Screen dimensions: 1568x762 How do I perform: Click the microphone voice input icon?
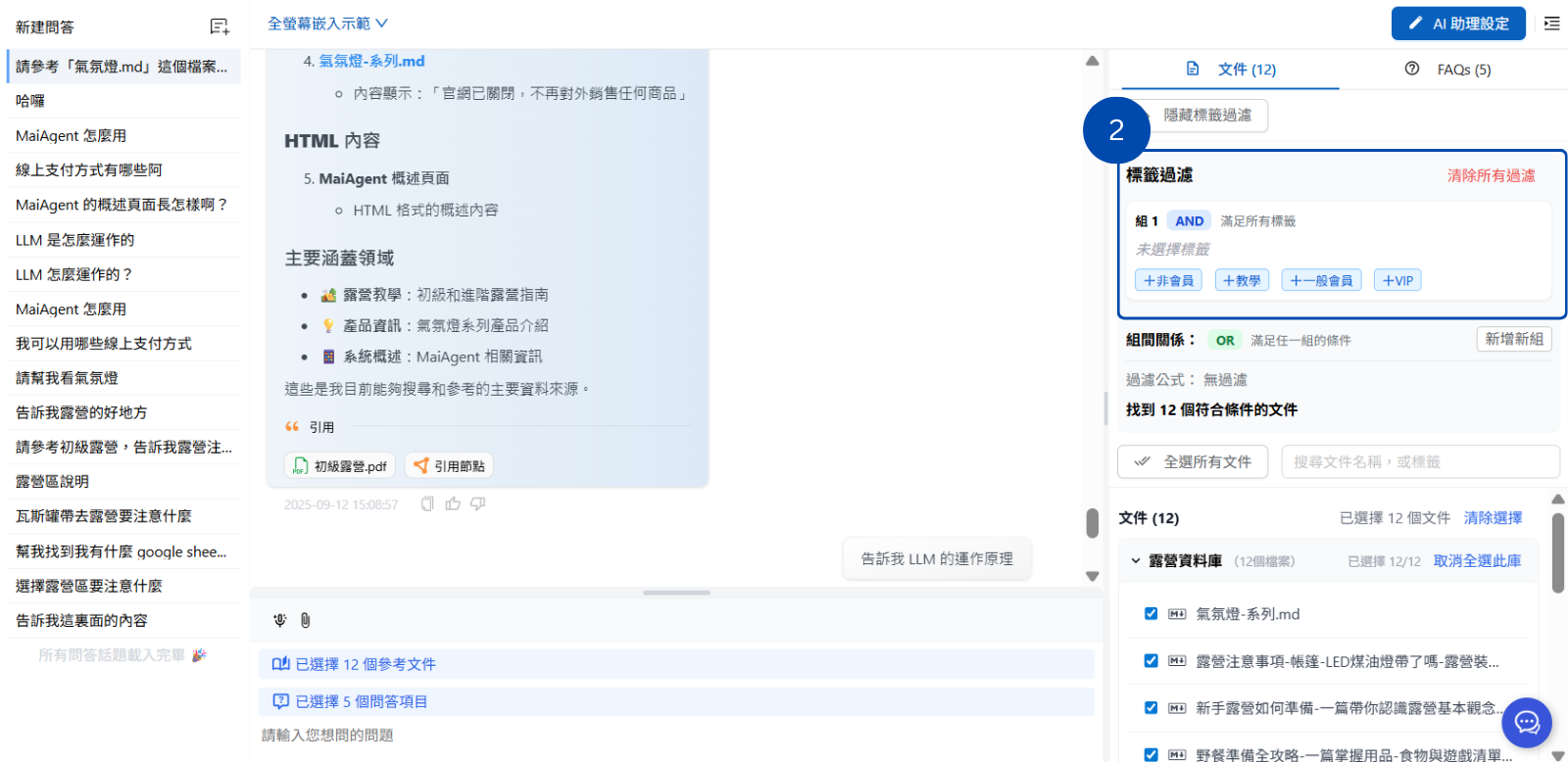(280, 620)
